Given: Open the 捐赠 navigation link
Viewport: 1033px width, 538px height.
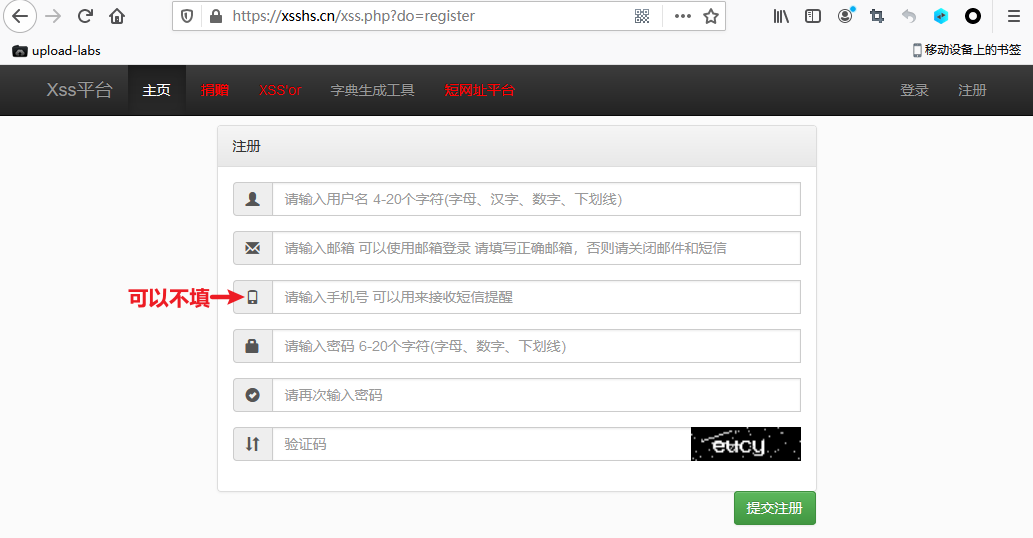Looking at the screenshot, I should pos(215,90).
